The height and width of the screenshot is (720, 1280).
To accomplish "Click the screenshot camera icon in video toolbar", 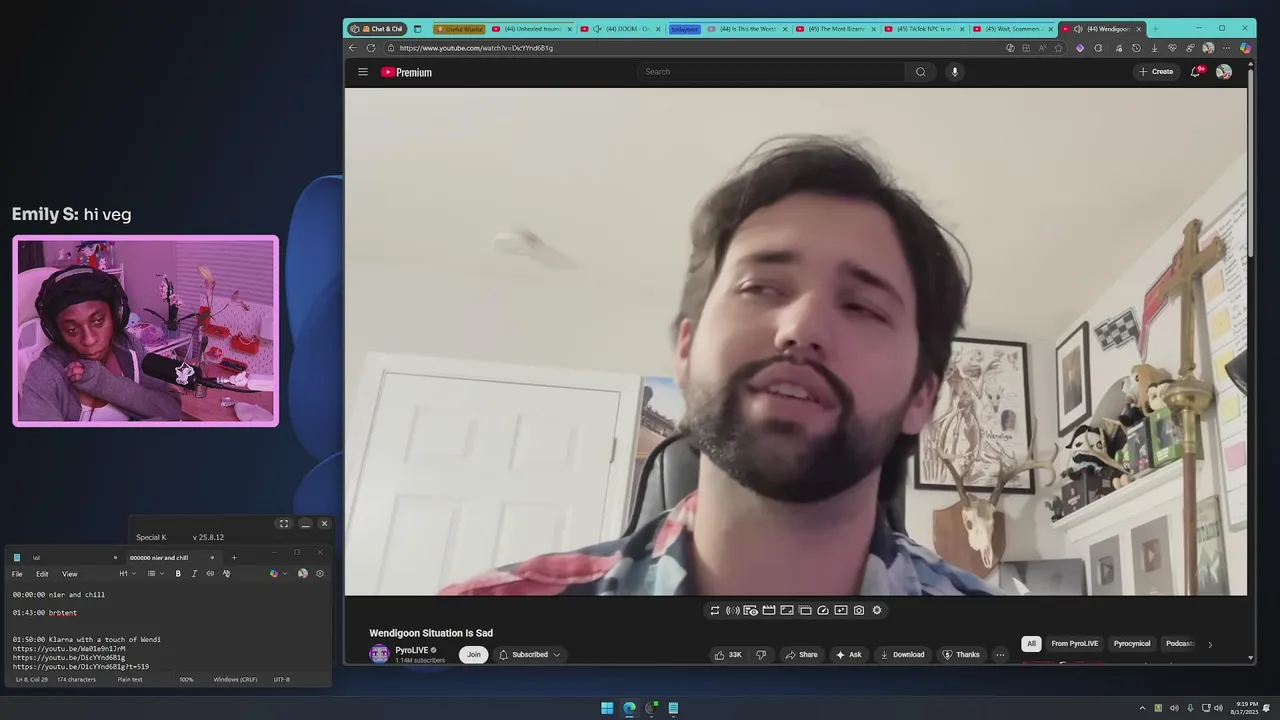I will [x=859, y=610].
